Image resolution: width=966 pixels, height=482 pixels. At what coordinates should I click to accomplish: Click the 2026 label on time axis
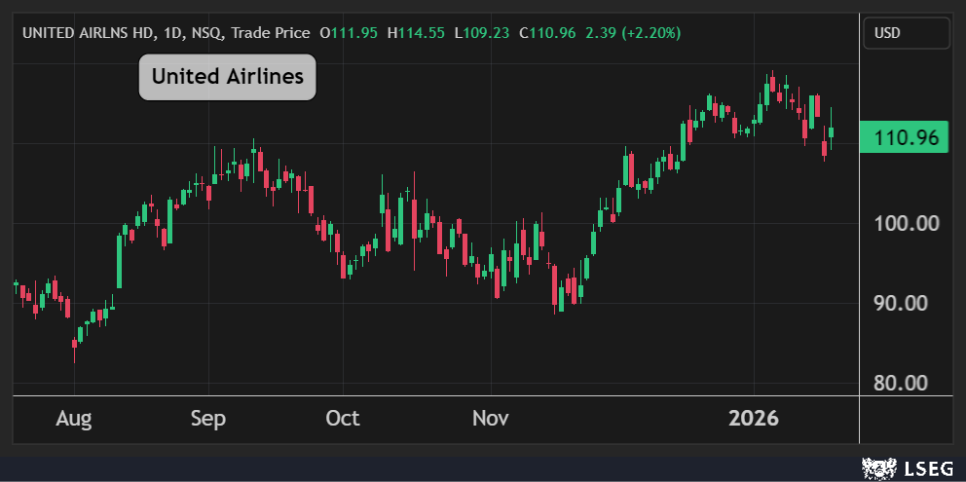(x=753, y=418)
